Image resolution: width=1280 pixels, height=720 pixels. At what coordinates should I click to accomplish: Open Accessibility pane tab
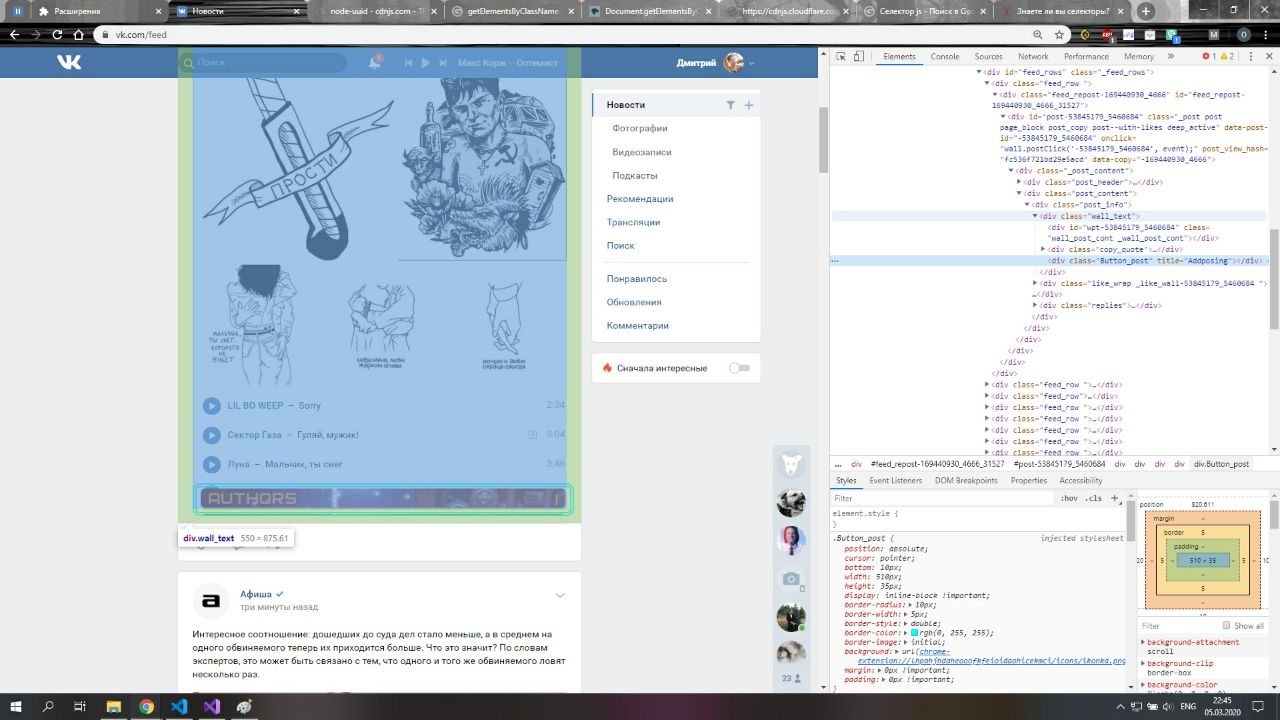(1081, 481)
